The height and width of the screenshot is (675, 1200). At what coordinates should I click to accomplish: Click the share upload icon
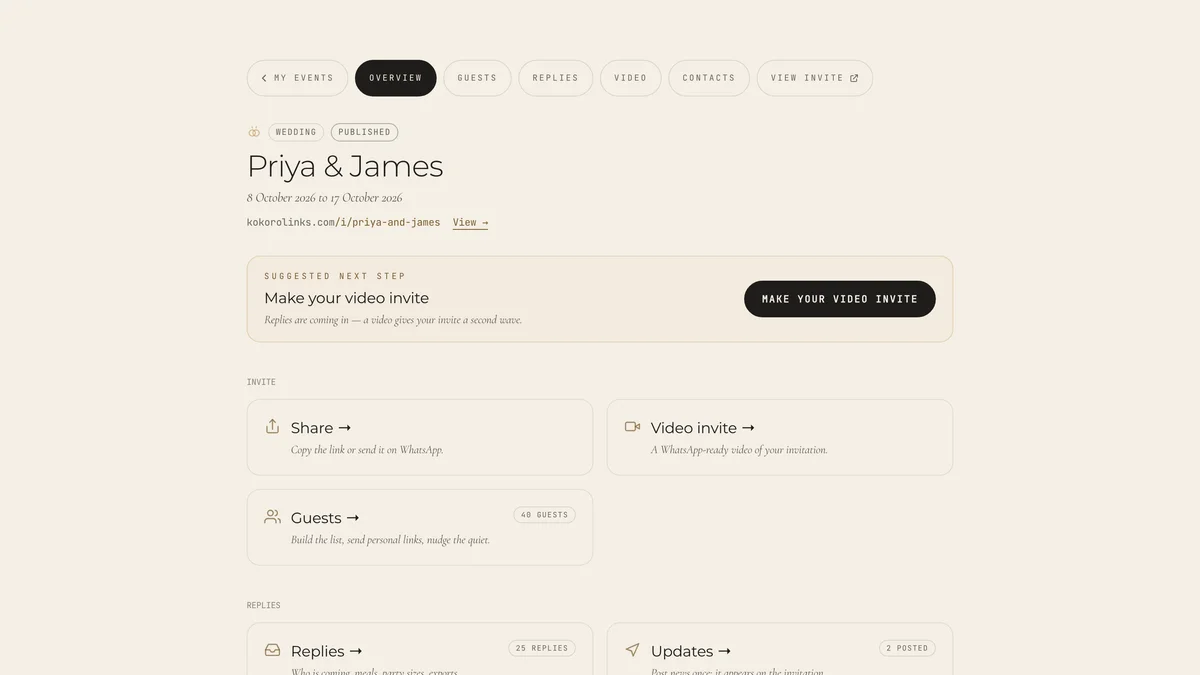click(272, 427)
